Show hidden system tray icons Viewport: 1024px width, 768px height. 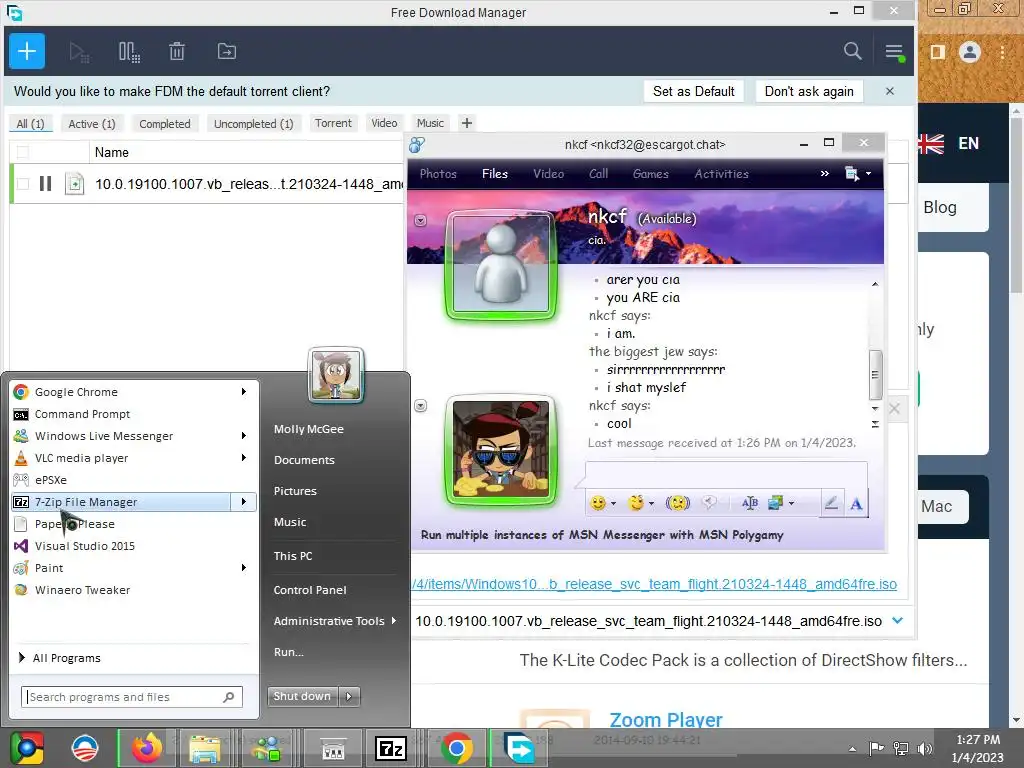(x=852, y=749)
